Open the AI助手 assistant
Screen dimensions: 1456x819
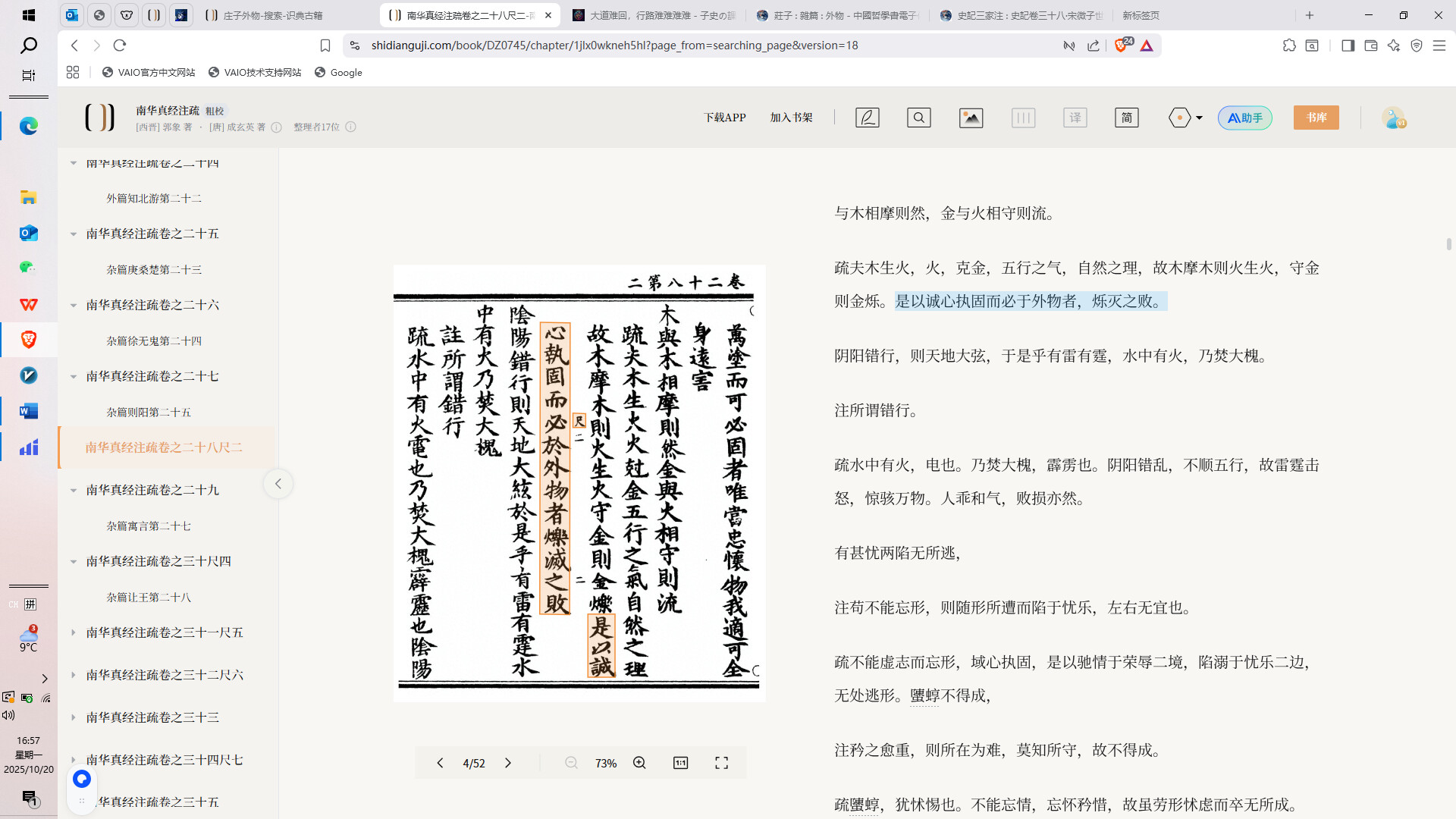click(x=1244, y=118)
